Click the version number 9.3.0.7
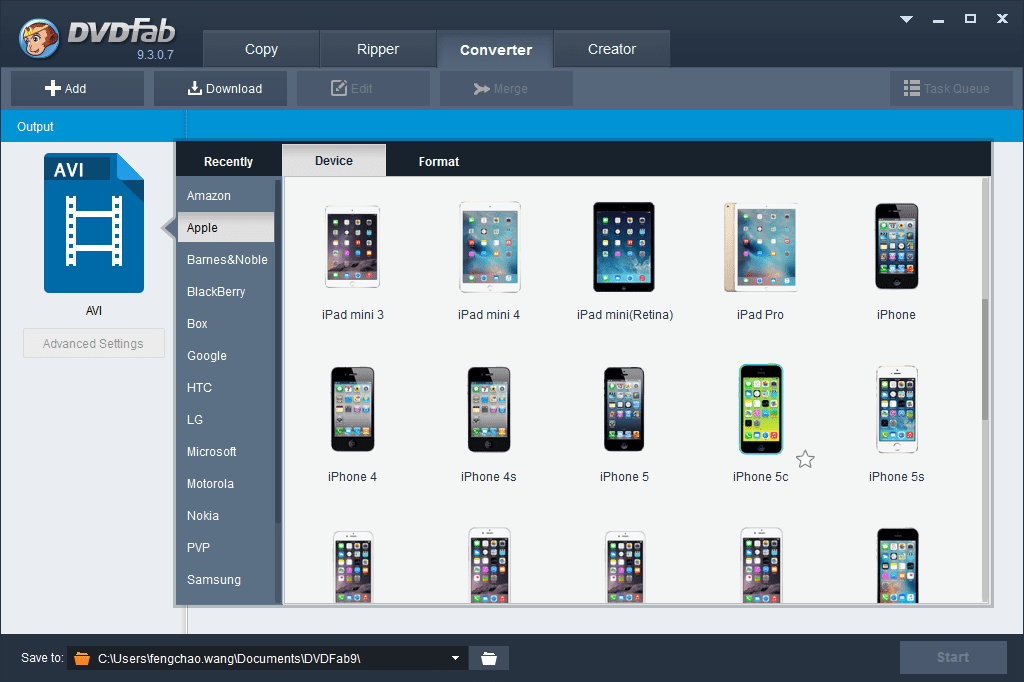 tap(155, 55)
